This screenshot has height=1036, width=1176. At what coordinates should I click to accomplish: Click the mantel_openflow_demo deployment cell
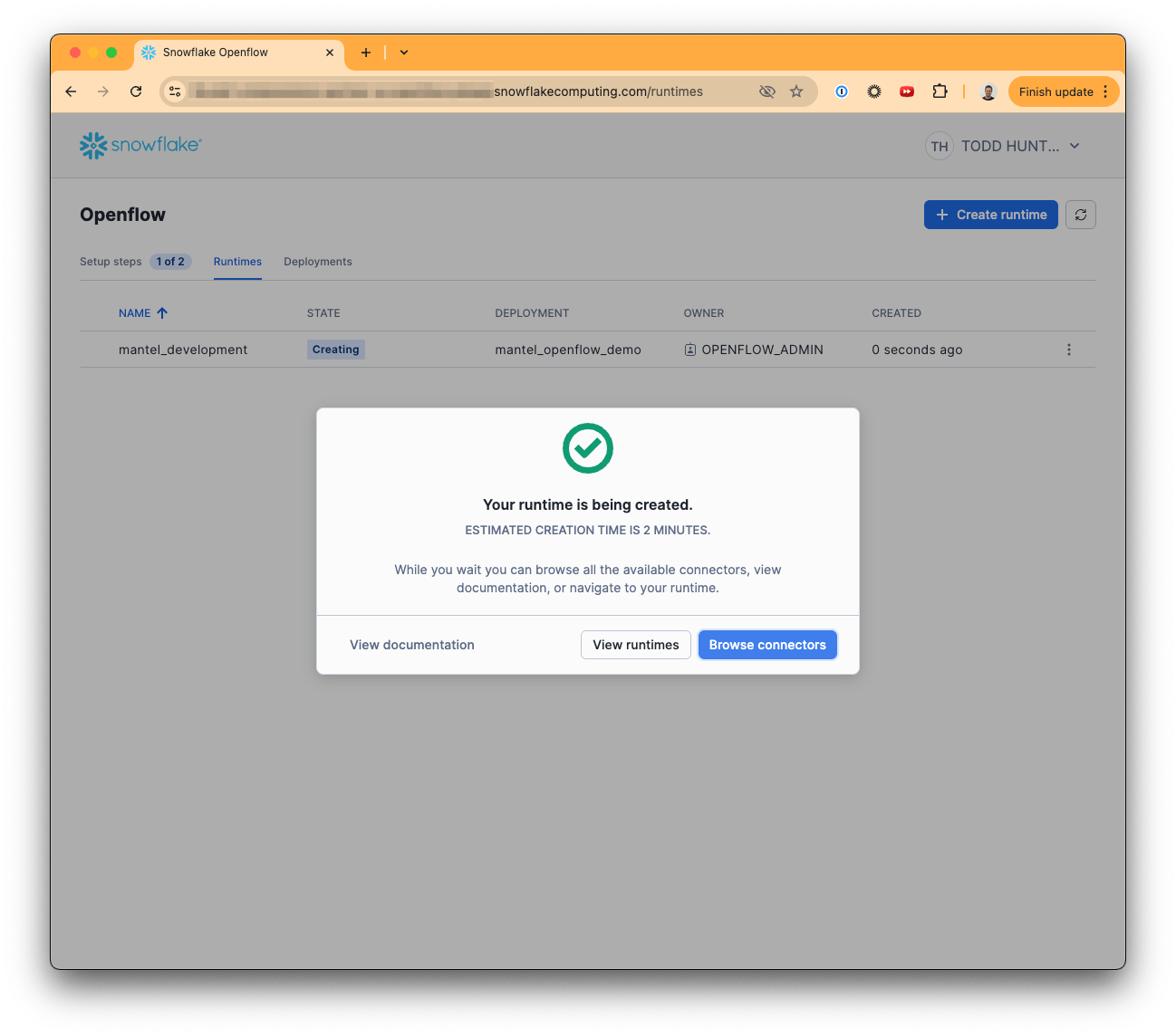click(568, 350)
